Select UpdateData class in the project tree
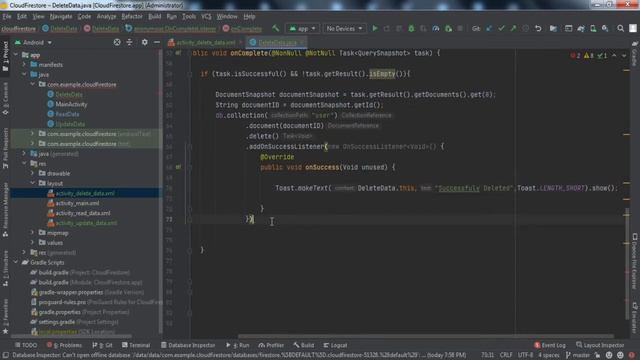The image size is (640, 360). coord(70,124)
